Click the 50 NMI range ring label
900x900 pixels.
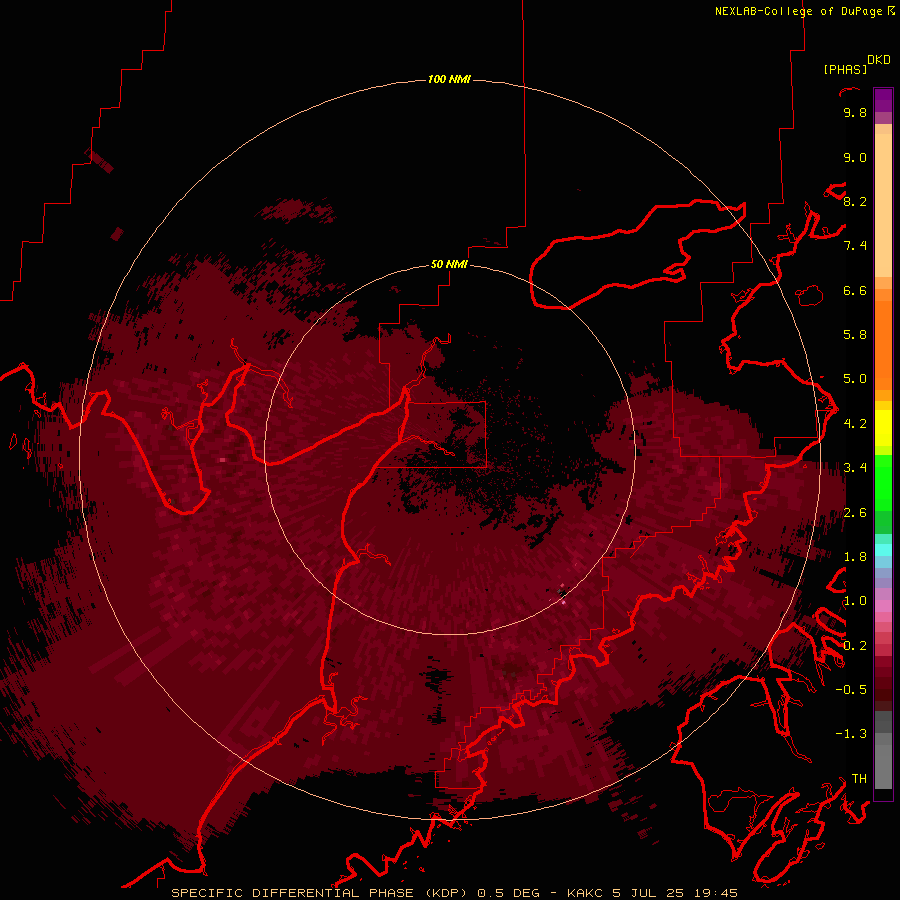(x=449, y=264)
